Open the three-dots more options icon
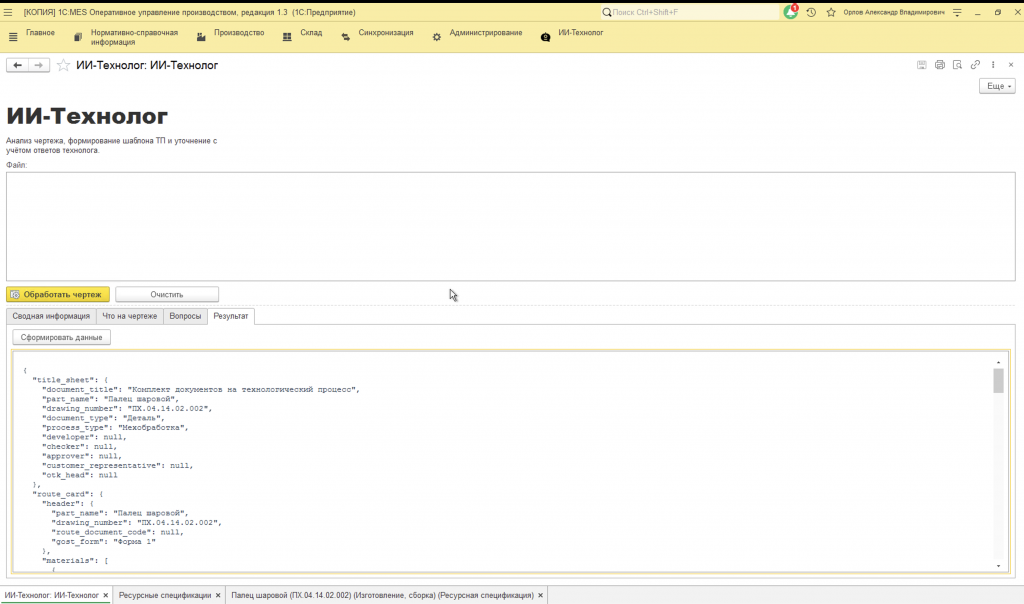 point(993,65)
